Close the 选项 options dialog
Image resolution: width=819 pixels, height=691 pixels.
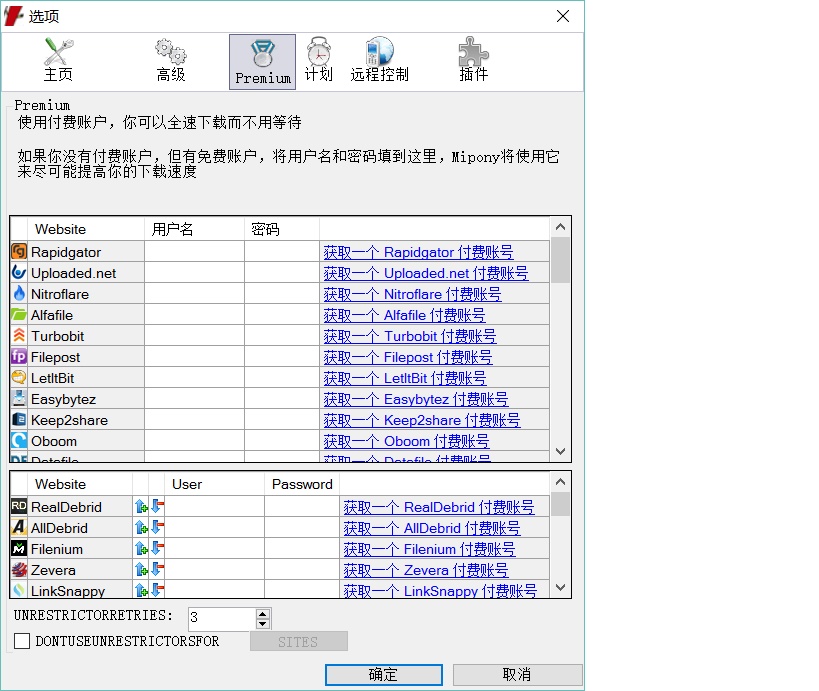563,16
